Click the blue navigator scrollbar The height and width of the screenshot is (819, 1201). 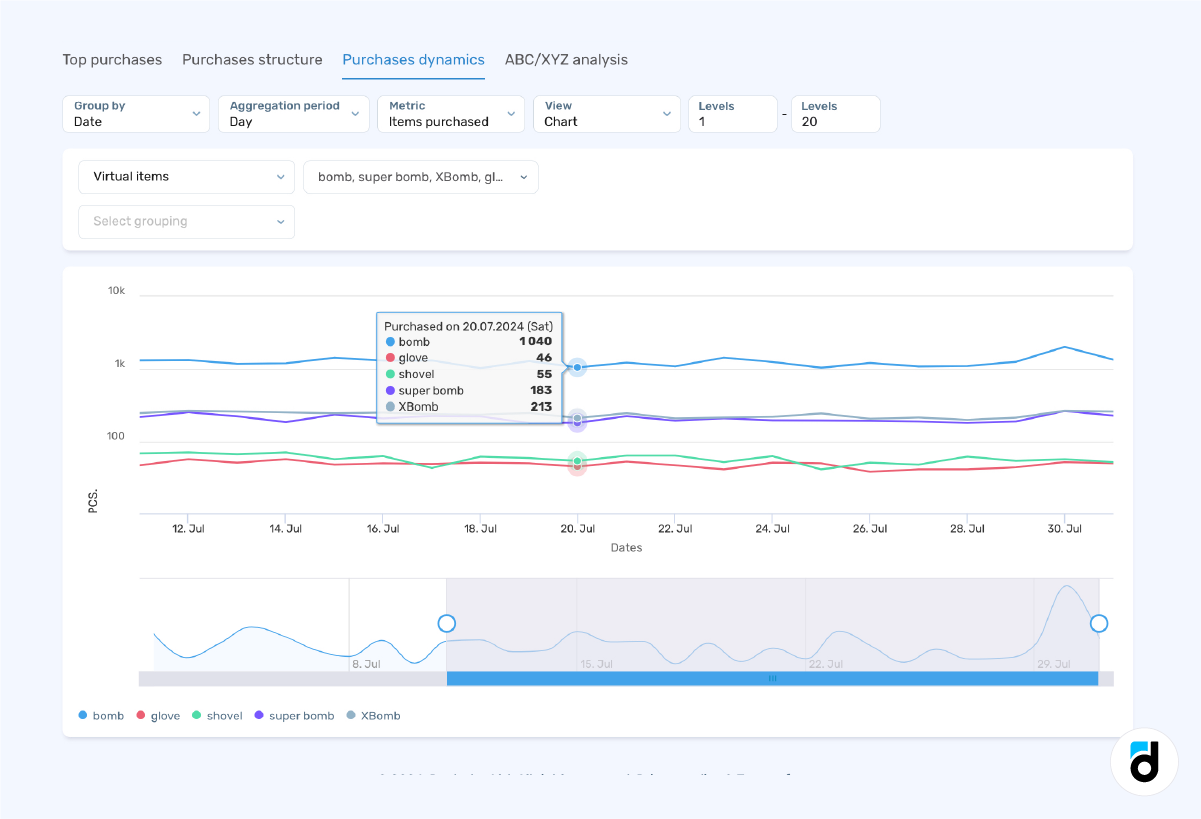point(772,678)
